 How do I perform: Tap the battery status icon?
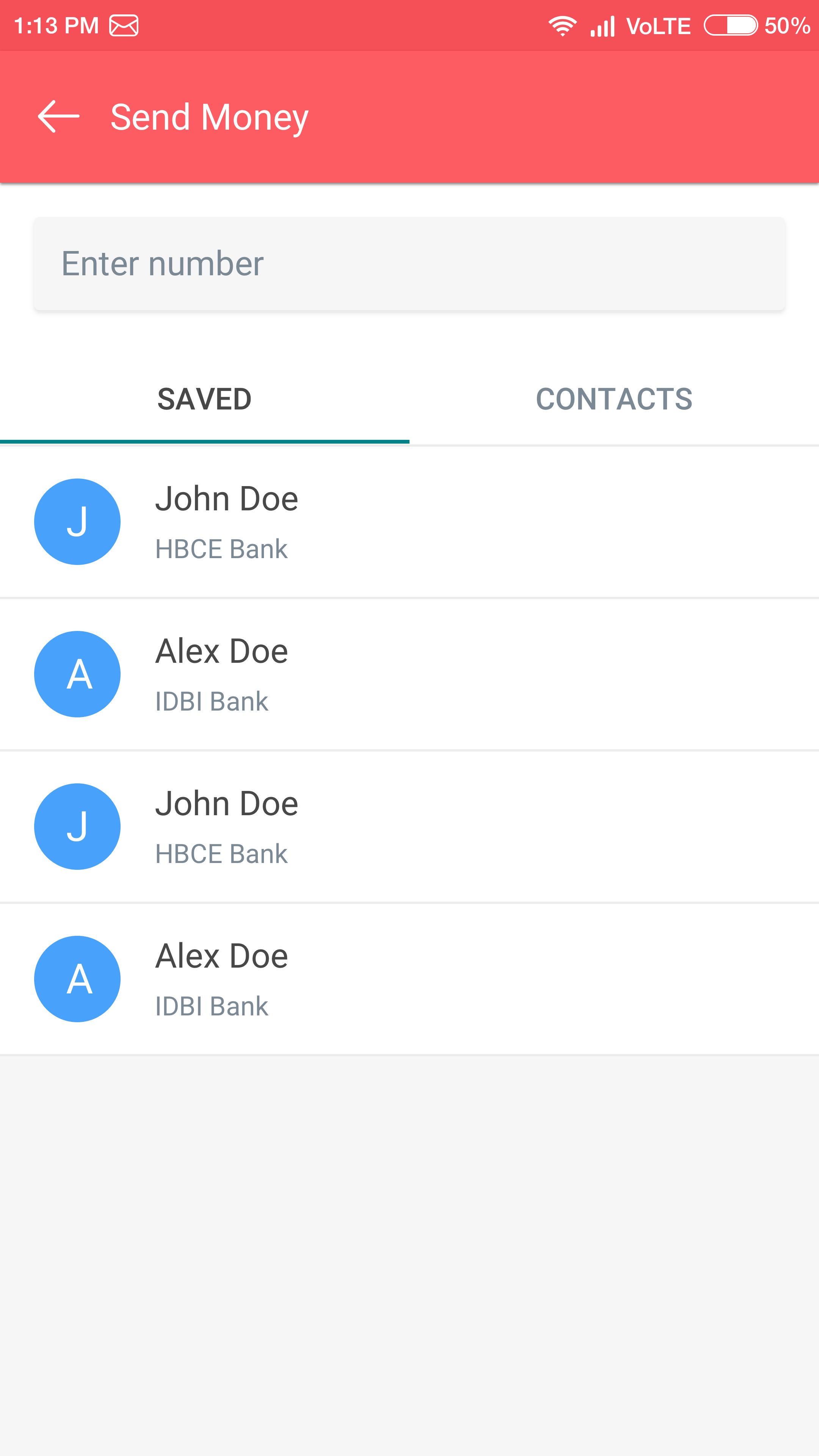pos(730,25)
